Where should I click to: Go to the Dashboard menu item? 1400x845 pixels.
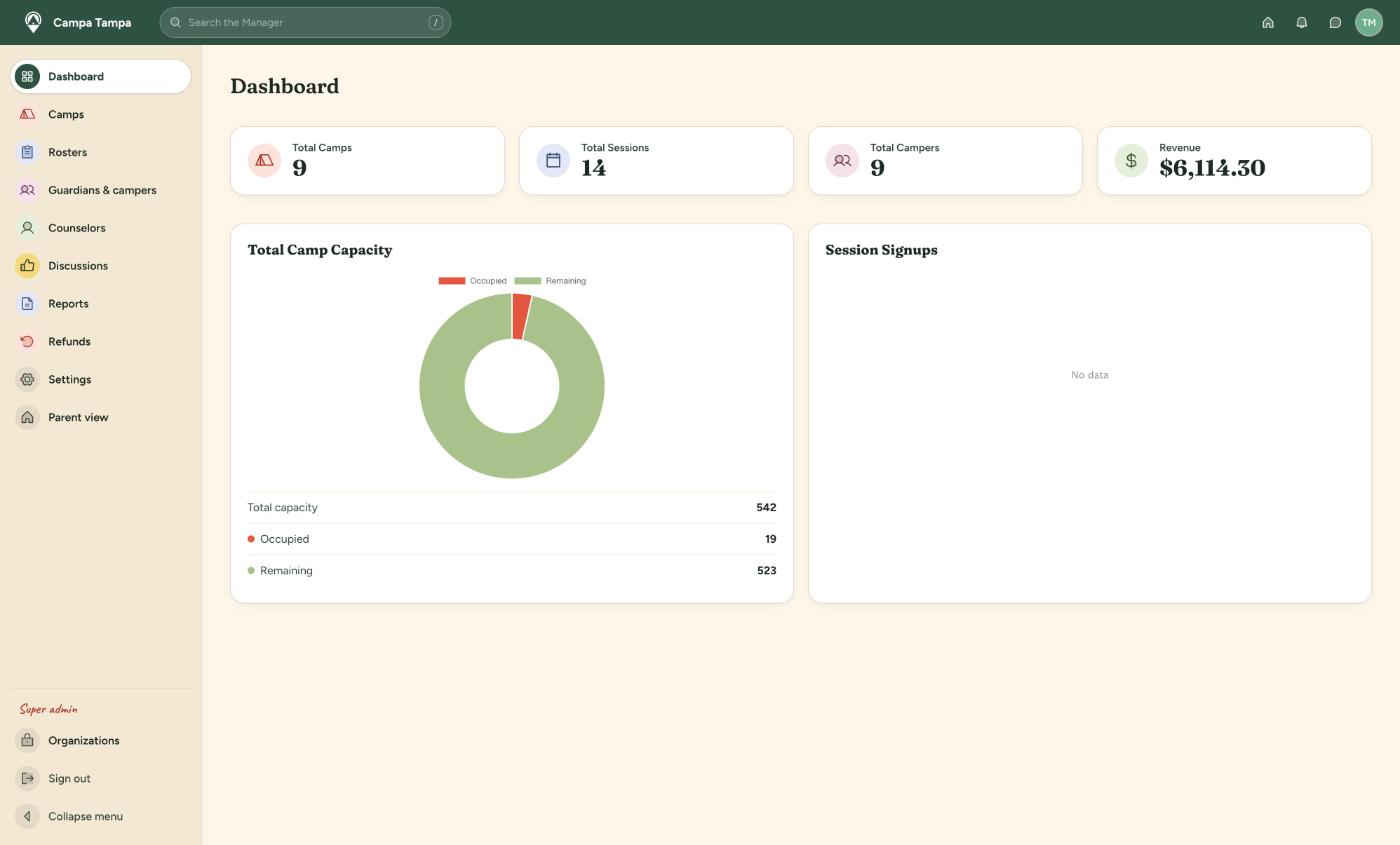click(101, 76)
